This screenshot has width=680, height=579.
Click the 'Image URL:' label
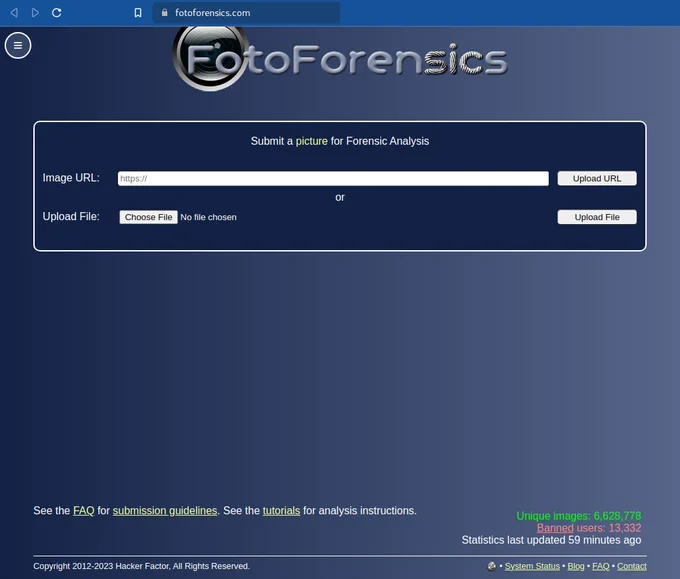(71, 178)
